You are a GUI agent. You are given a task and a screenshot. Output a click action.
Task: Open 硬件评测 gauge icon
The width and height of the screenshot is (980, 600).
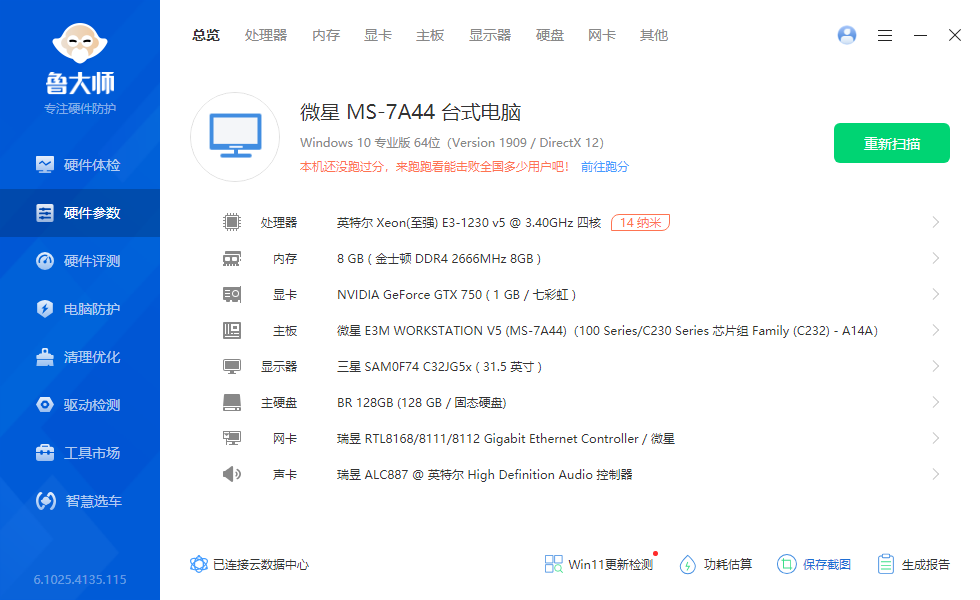[45, 261]
